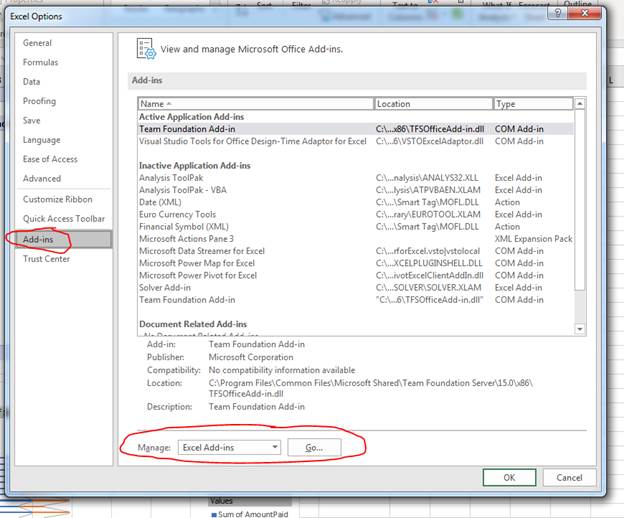Screen dimensions: 624x518
Task: Select active Team Foundation Add-in row
Action: click(x=355, y=129)
